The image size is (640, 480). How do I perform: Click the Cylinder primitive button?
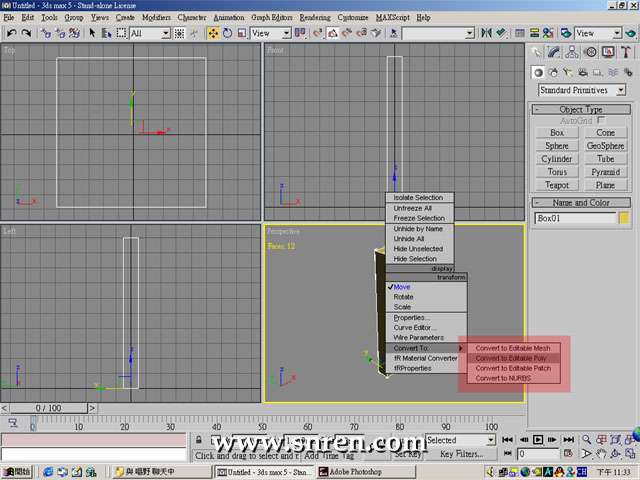coord(557,159)
